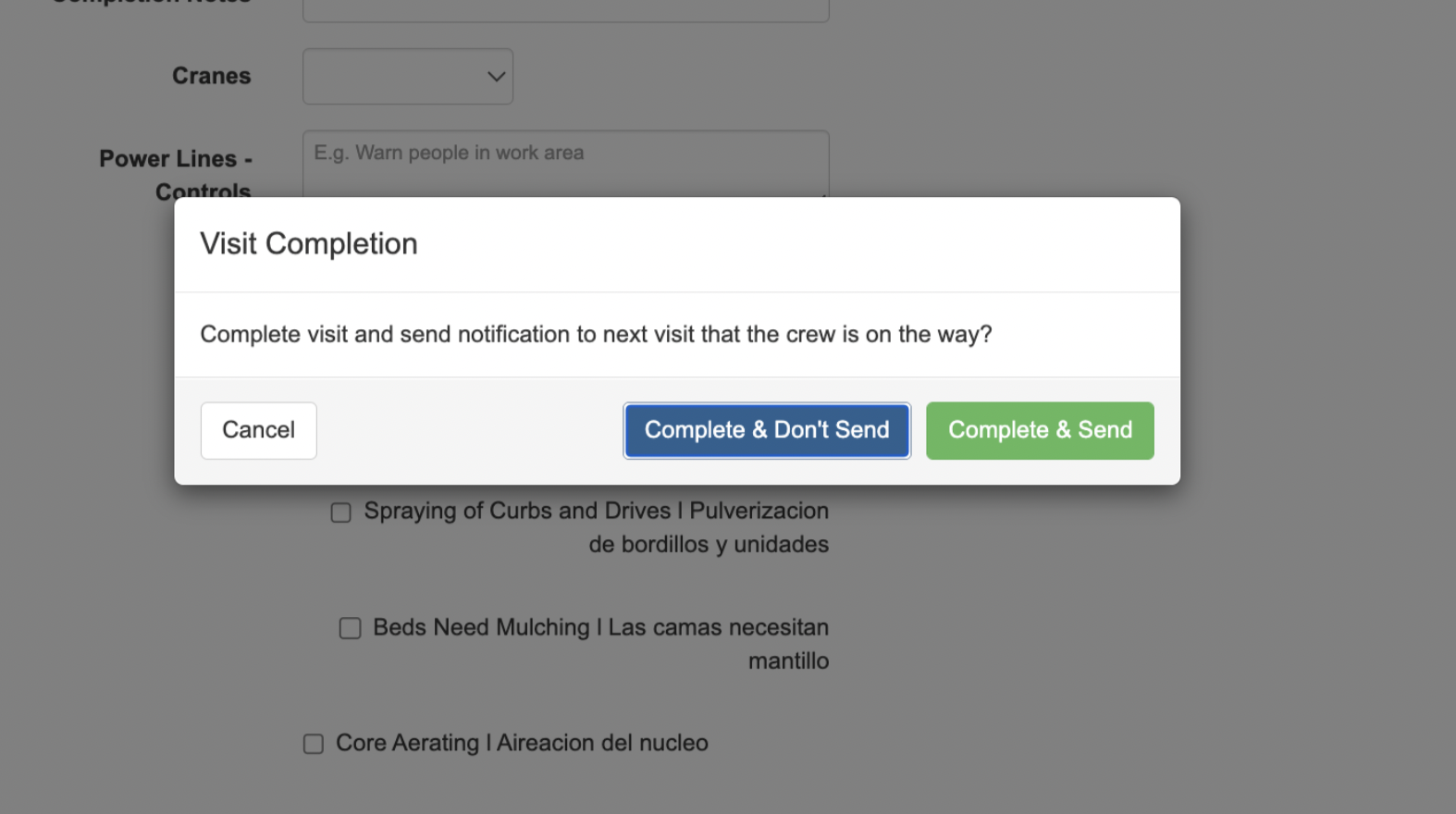The height and width of the screenshot is (814, 1456).
Task: Click the Power Lines textarea resize handle
Action: (823, 194)
